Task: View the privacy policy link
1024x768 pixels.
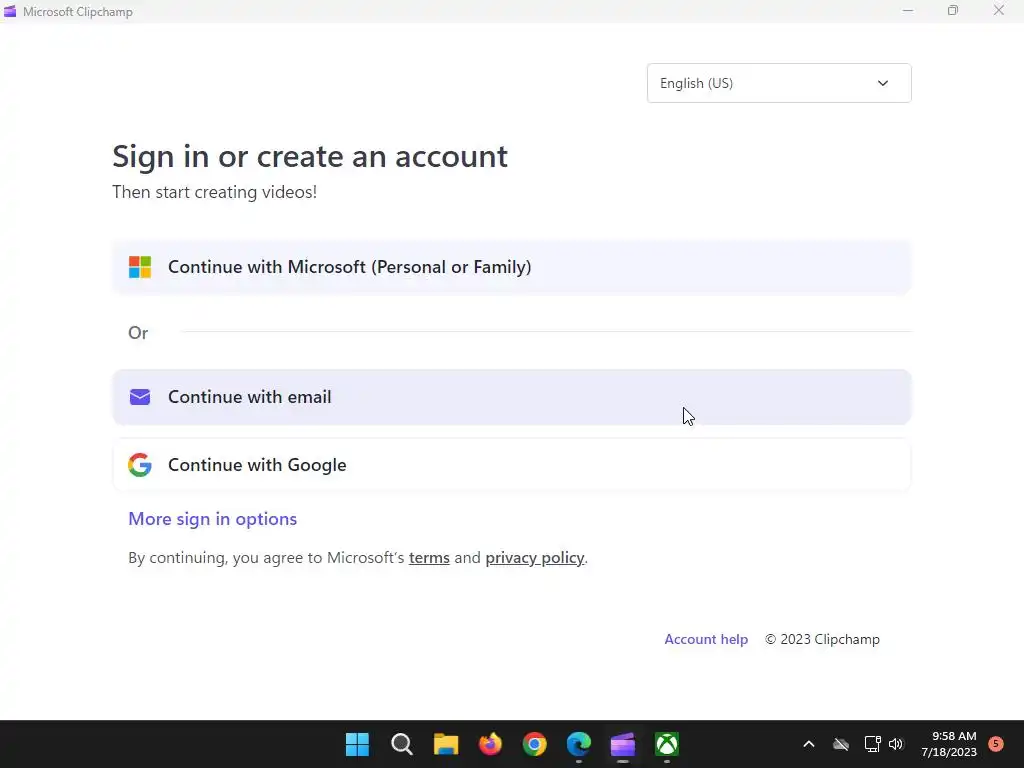Action: 534,558
